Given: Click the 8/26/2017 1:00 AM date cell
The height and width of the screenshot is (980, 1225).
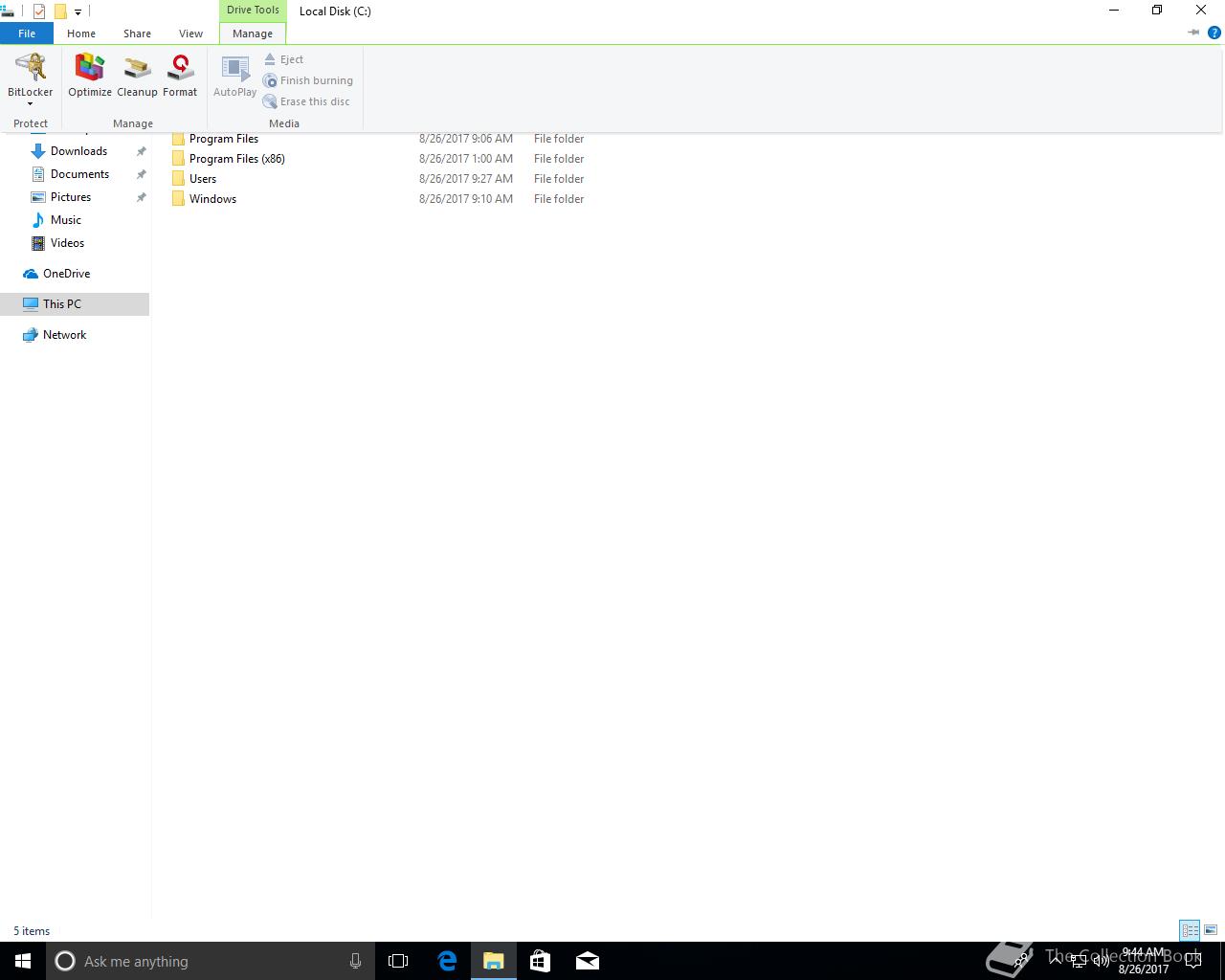Looking at the screenshot, I should [466, 159].
